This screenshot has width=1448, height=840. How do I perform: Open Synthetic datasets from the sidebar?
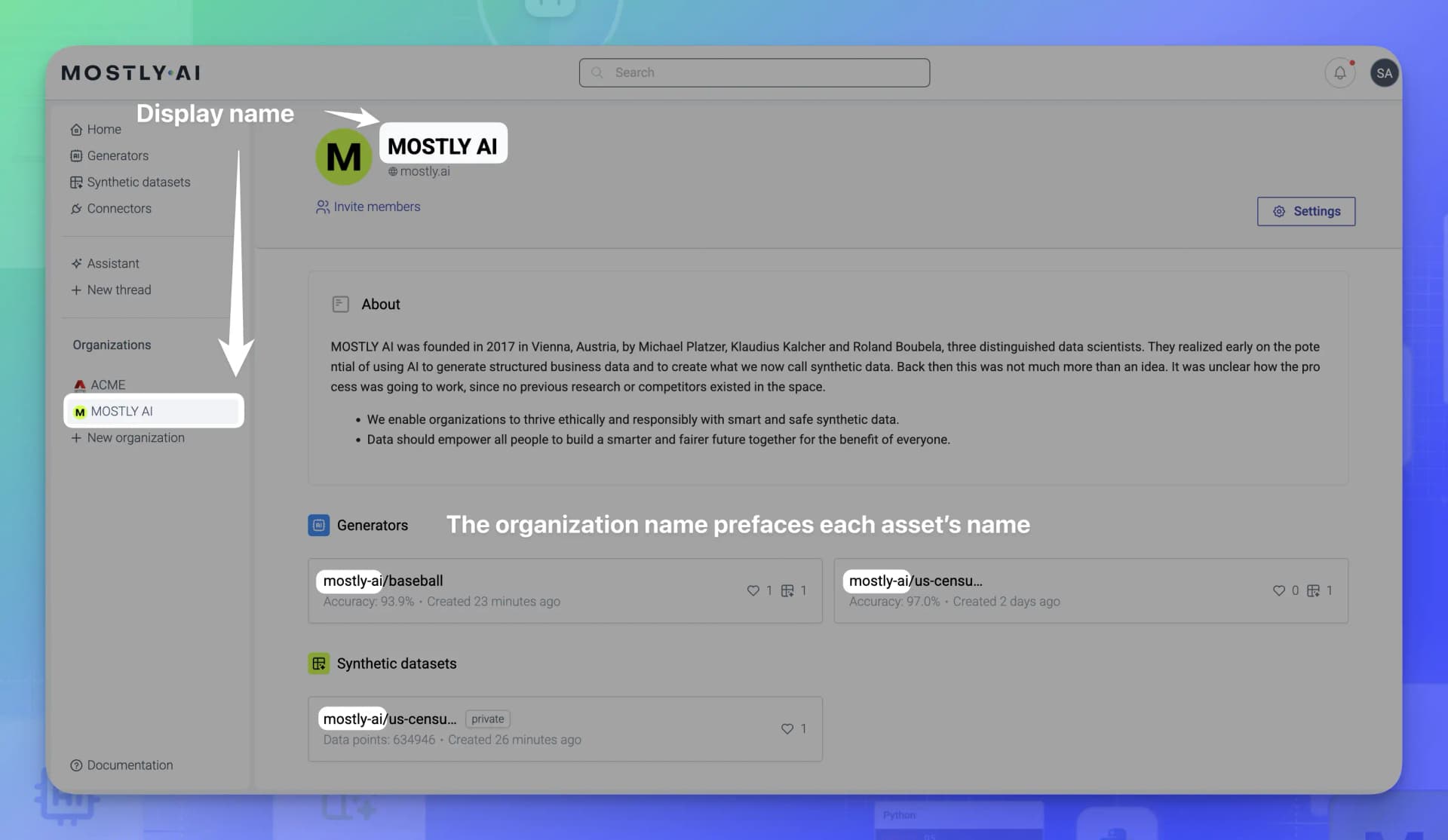(138, 182)
